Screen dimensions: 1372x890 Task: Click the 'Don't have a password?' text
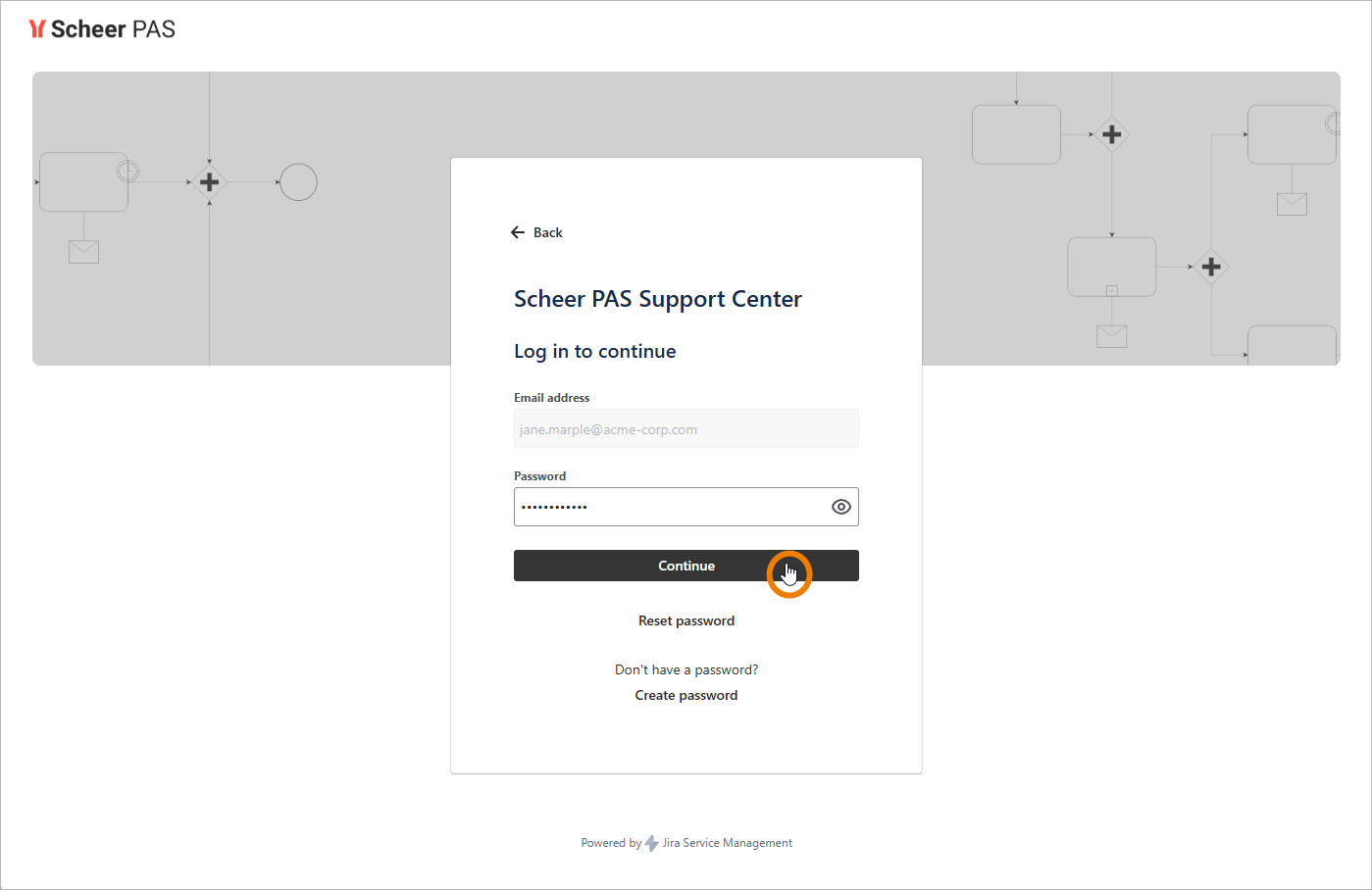[686, 669]
